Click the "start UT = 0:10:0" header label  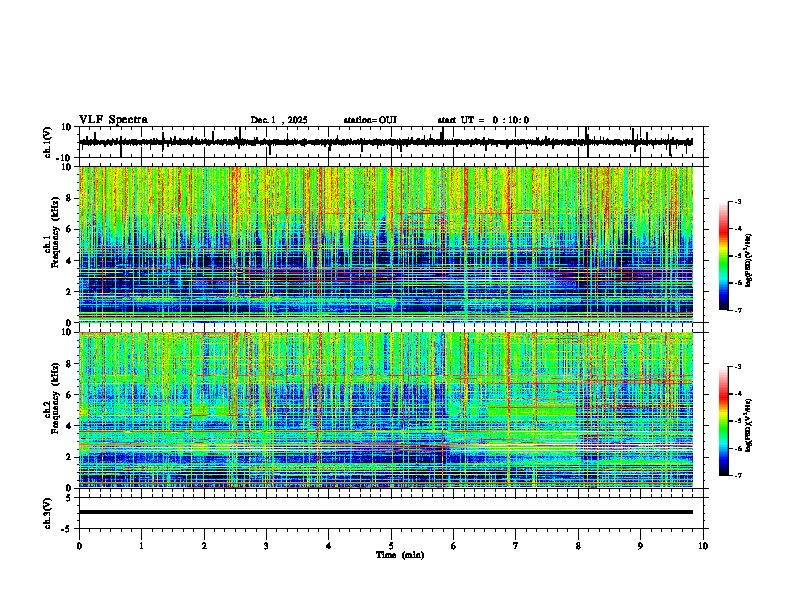coord(483,120)
